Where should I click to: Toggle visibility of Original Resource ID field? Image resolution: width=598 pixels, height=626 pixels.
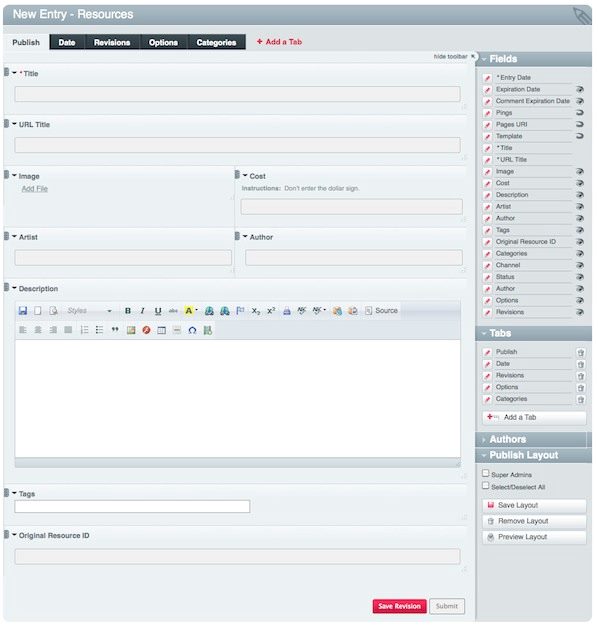580,242
